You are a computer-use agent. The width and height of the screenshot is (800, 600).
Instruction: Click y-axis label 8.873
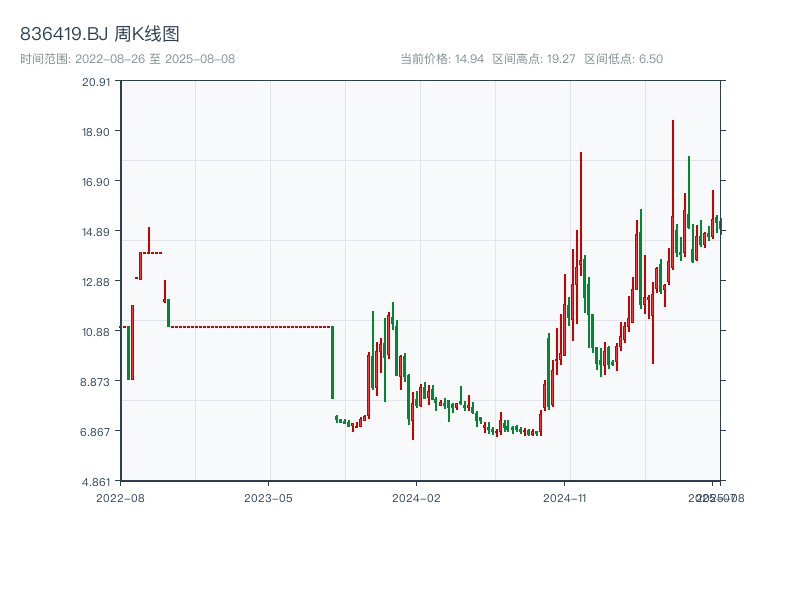tap(95, 382)
